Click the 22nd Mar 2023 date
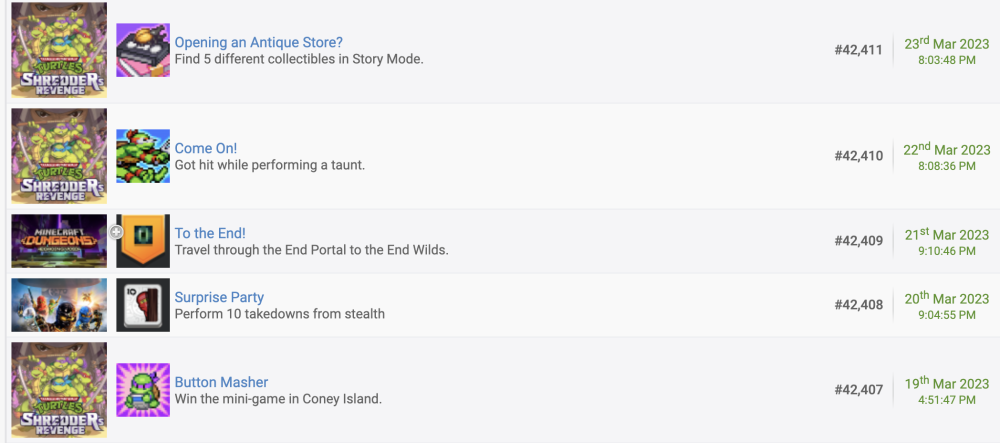1000x443 pixels. click(x=947, y=149)
